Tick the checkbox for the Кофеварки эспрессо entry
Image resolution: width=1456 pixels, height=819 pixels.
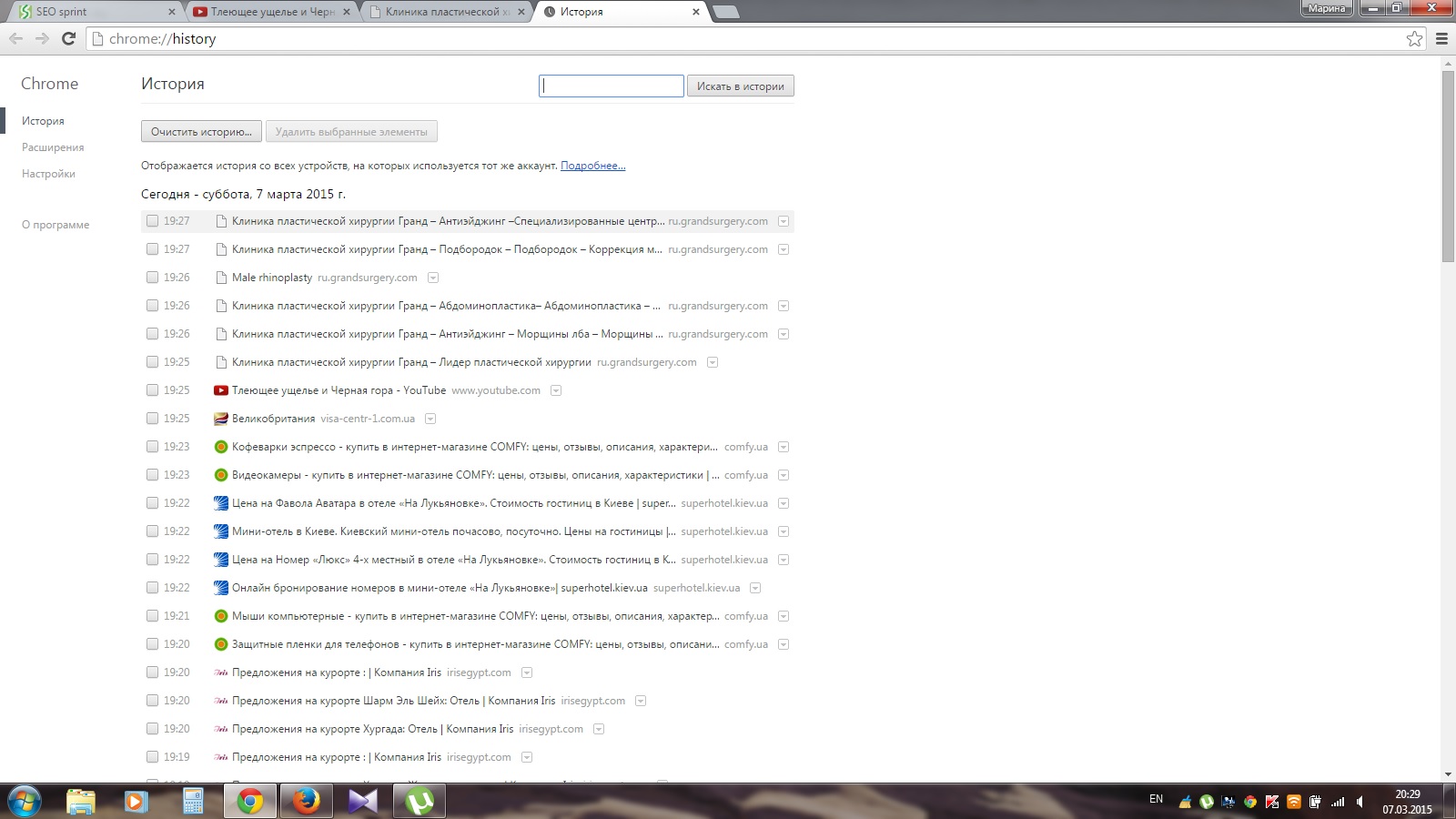tap(152, 447)
